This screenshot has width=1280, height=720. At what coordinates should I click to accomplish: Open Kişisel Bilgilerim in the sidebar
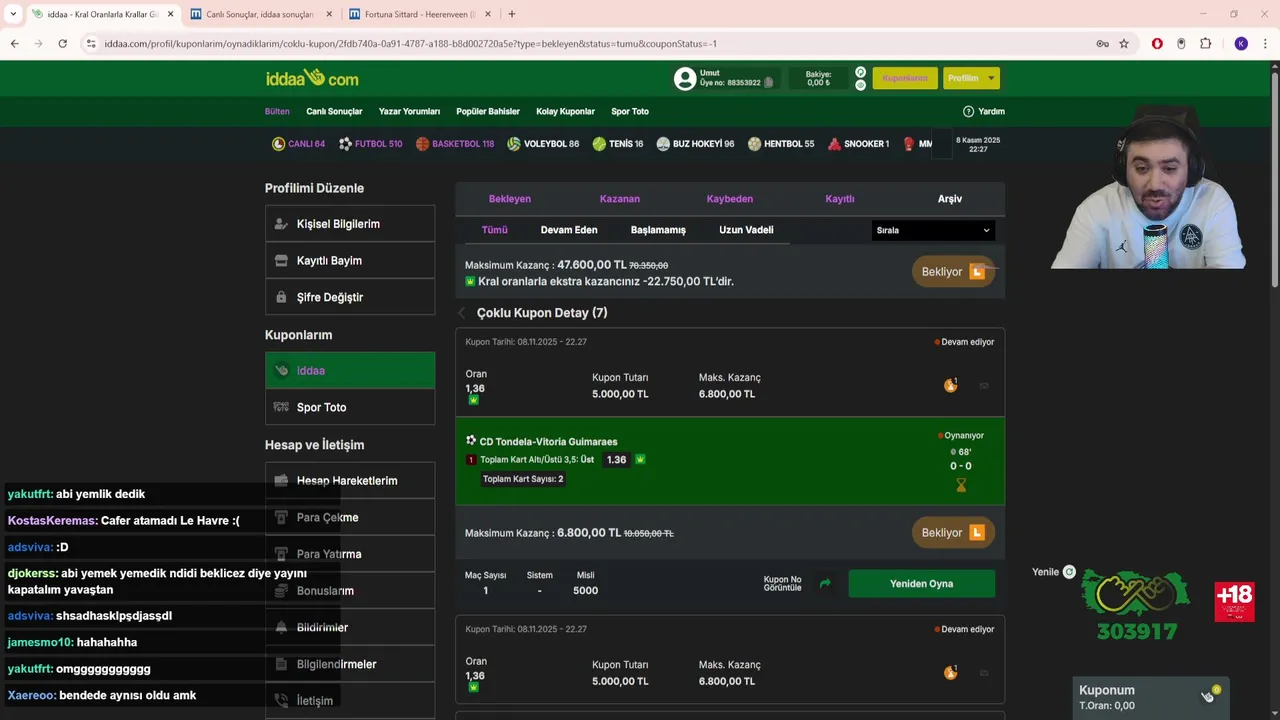tap(350, 224)
